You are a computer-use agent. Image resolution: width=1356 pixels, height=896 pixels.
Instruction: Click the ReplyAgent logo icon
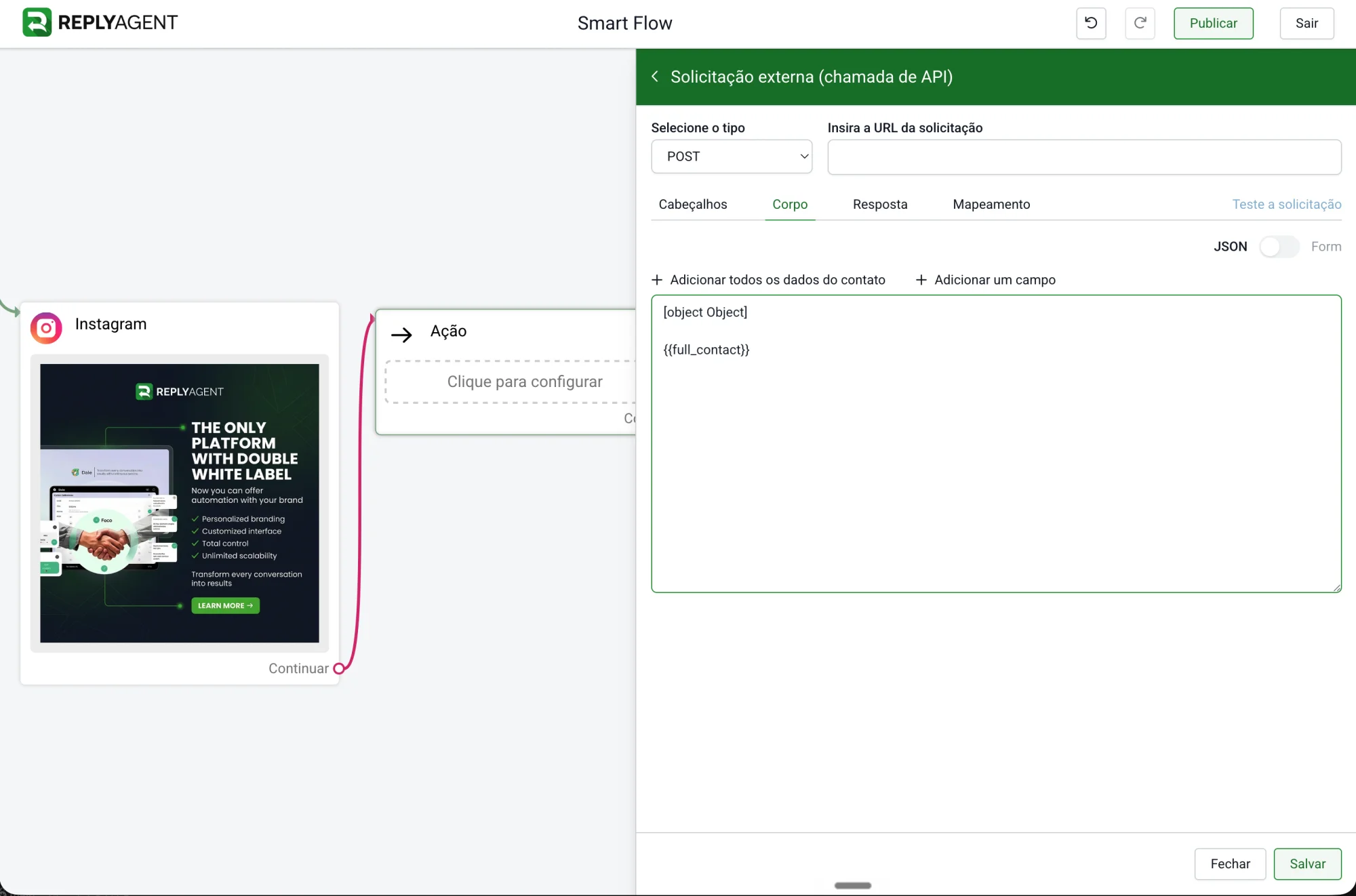click(x=37, y=22)
